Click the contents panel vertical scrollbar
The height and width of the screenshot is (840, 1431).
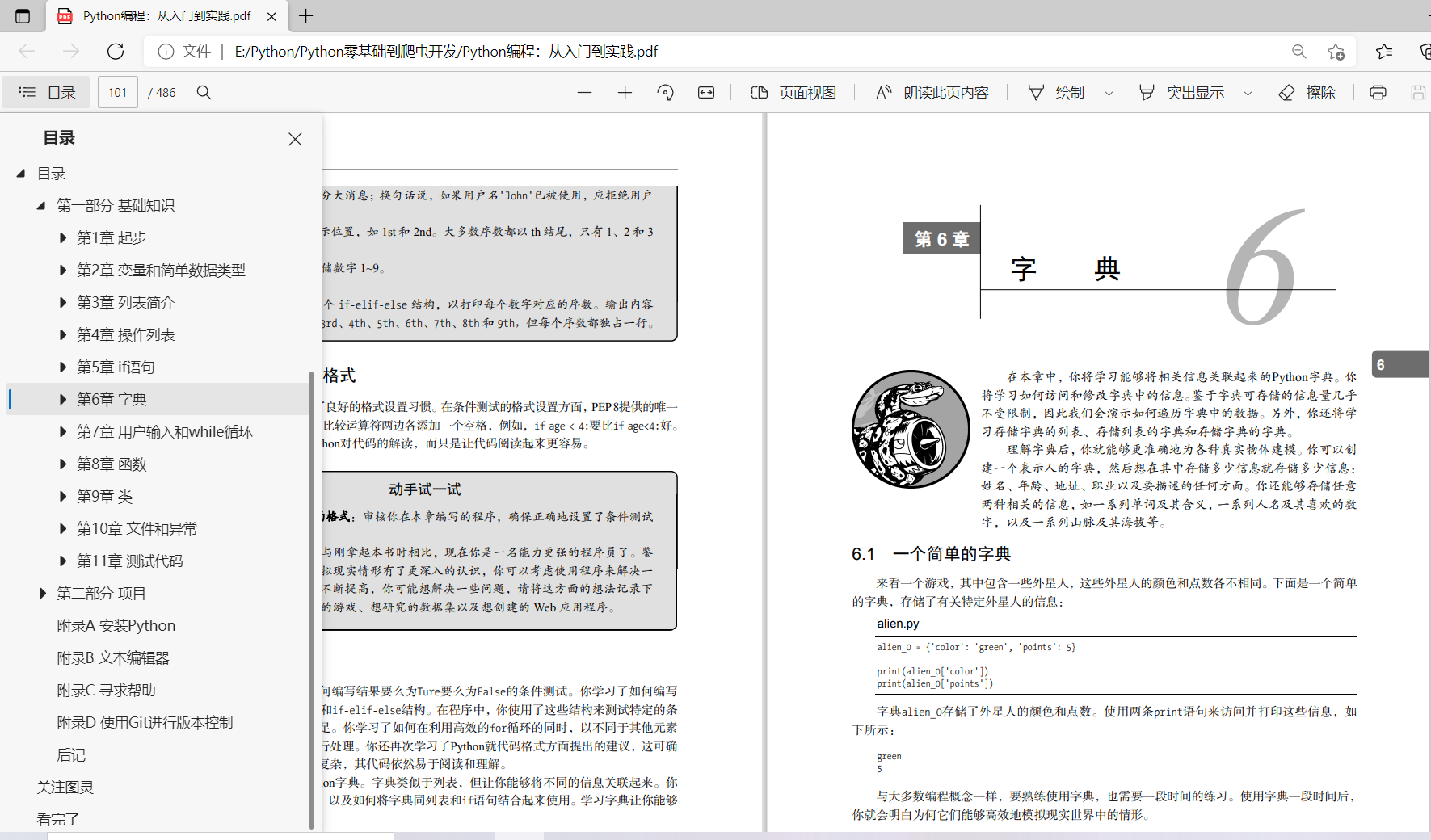(x=312, y=599)
